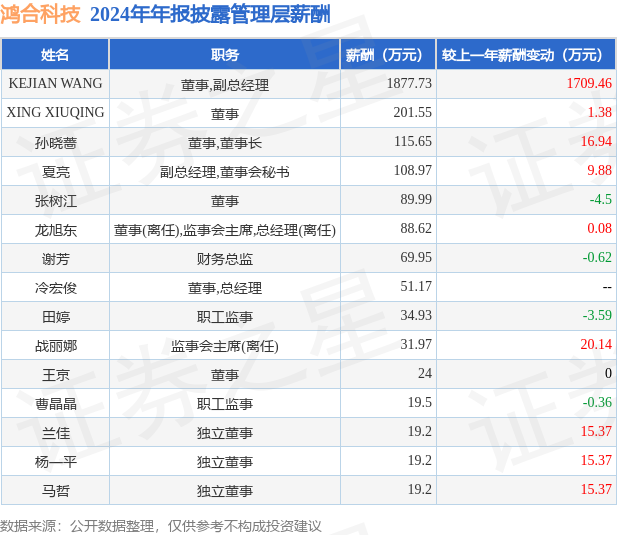Click the name 王京
The height and width of the screenshot is (535, 617).
point(55,375)
